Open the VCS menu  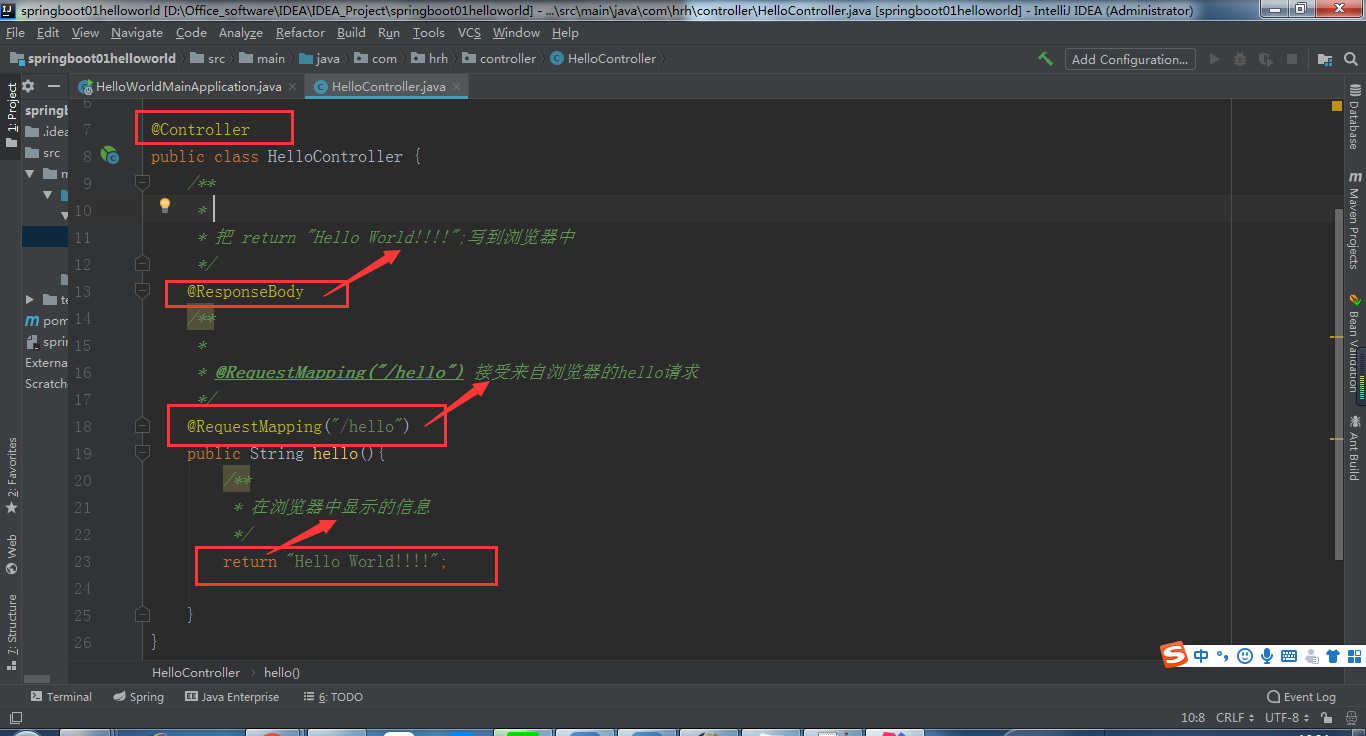tap(469, 33)
